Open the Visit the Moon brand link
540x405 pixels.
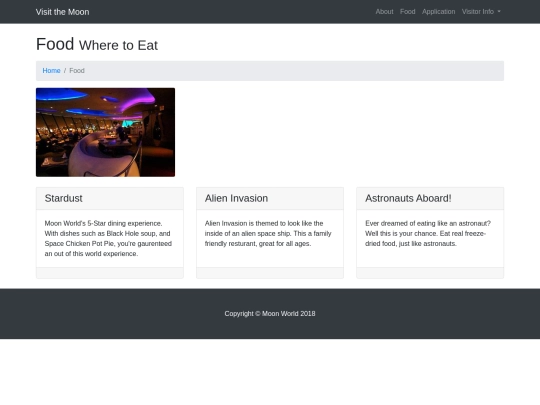click(62, 12)
